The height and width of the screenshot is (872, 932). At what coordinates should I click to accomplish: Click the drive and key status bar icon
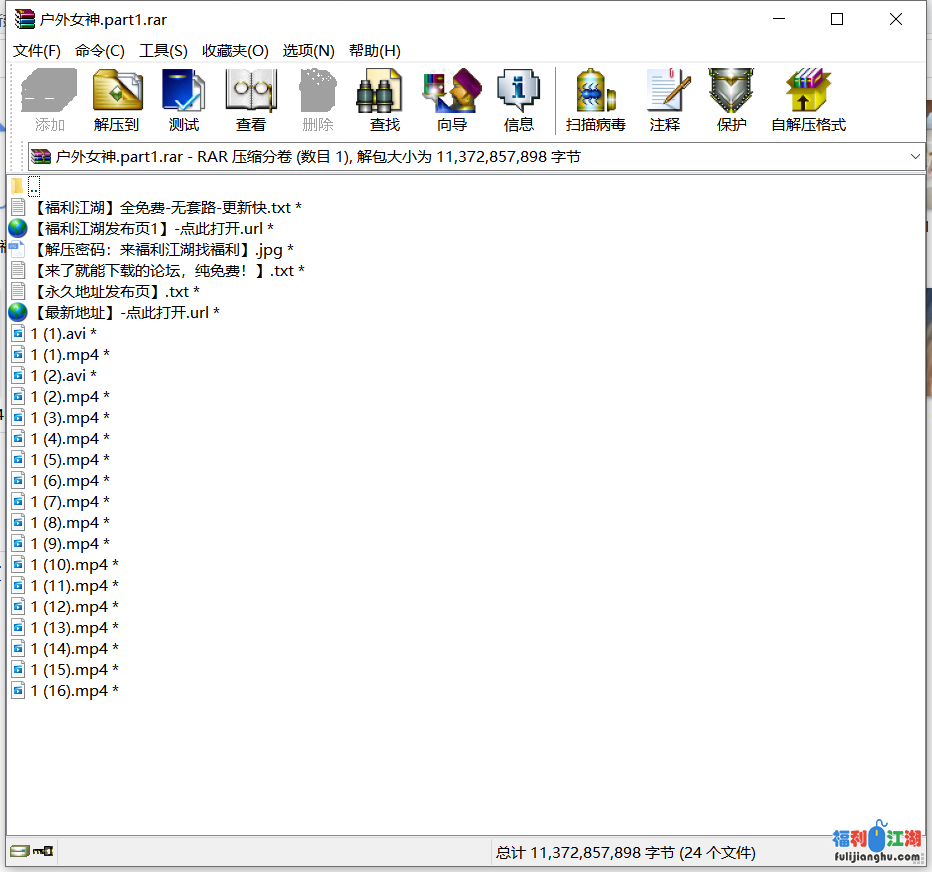pyautogui.click(x=30, y=852)
